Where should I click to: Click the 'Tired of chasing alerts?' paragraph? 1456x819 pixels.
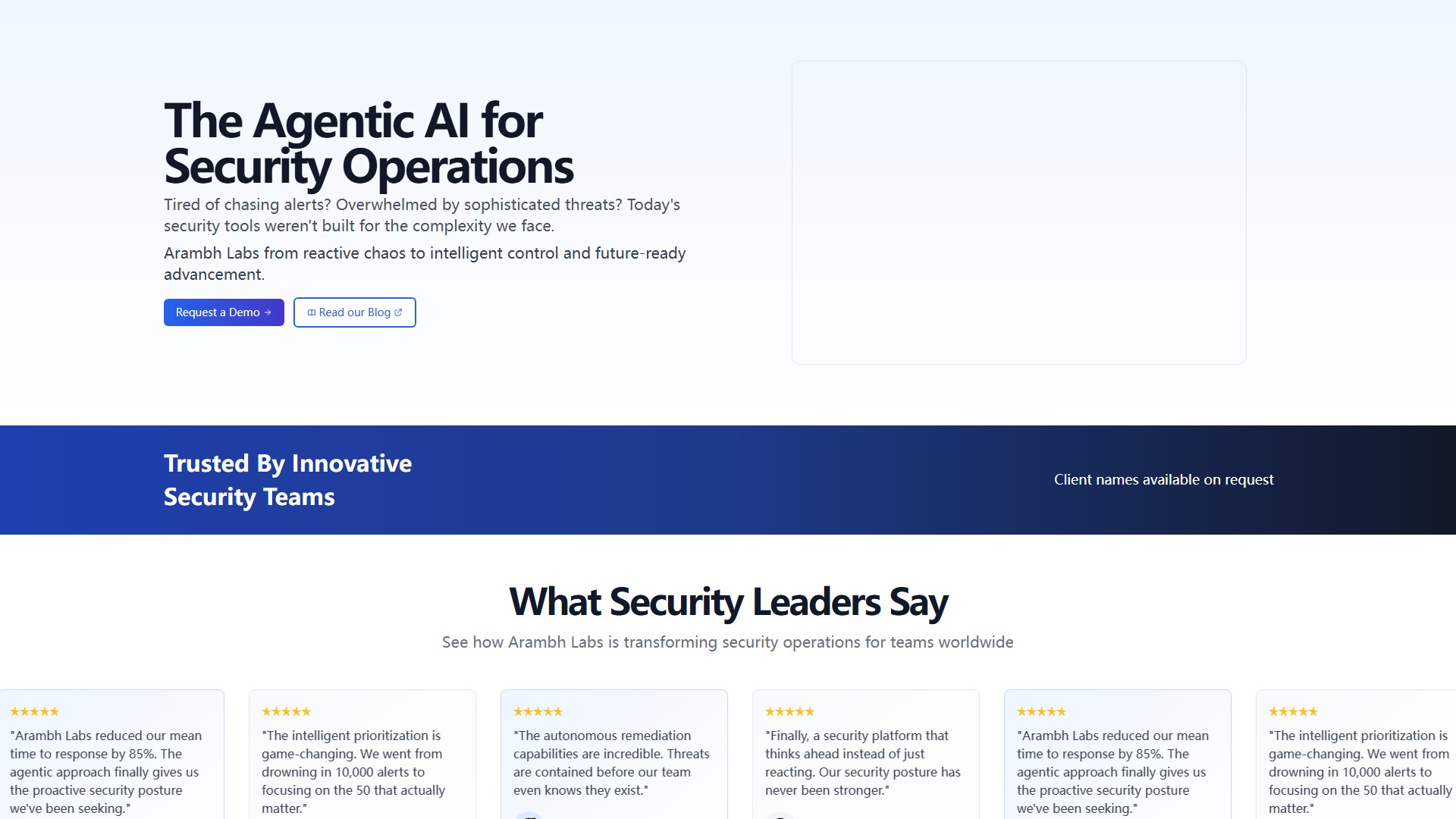422,215
